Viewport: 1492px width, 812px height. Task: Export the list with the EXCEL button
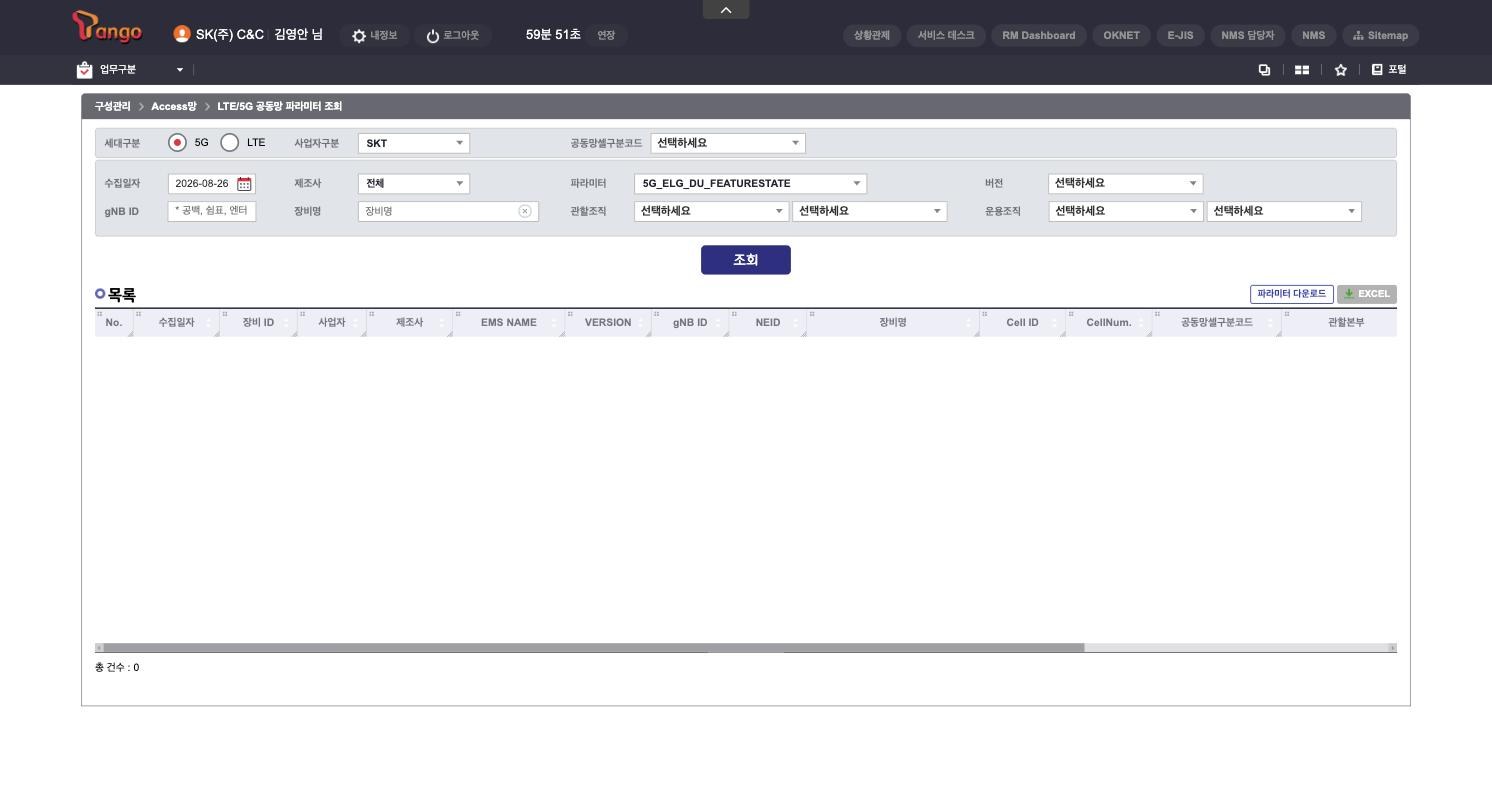click(1367, 294)
